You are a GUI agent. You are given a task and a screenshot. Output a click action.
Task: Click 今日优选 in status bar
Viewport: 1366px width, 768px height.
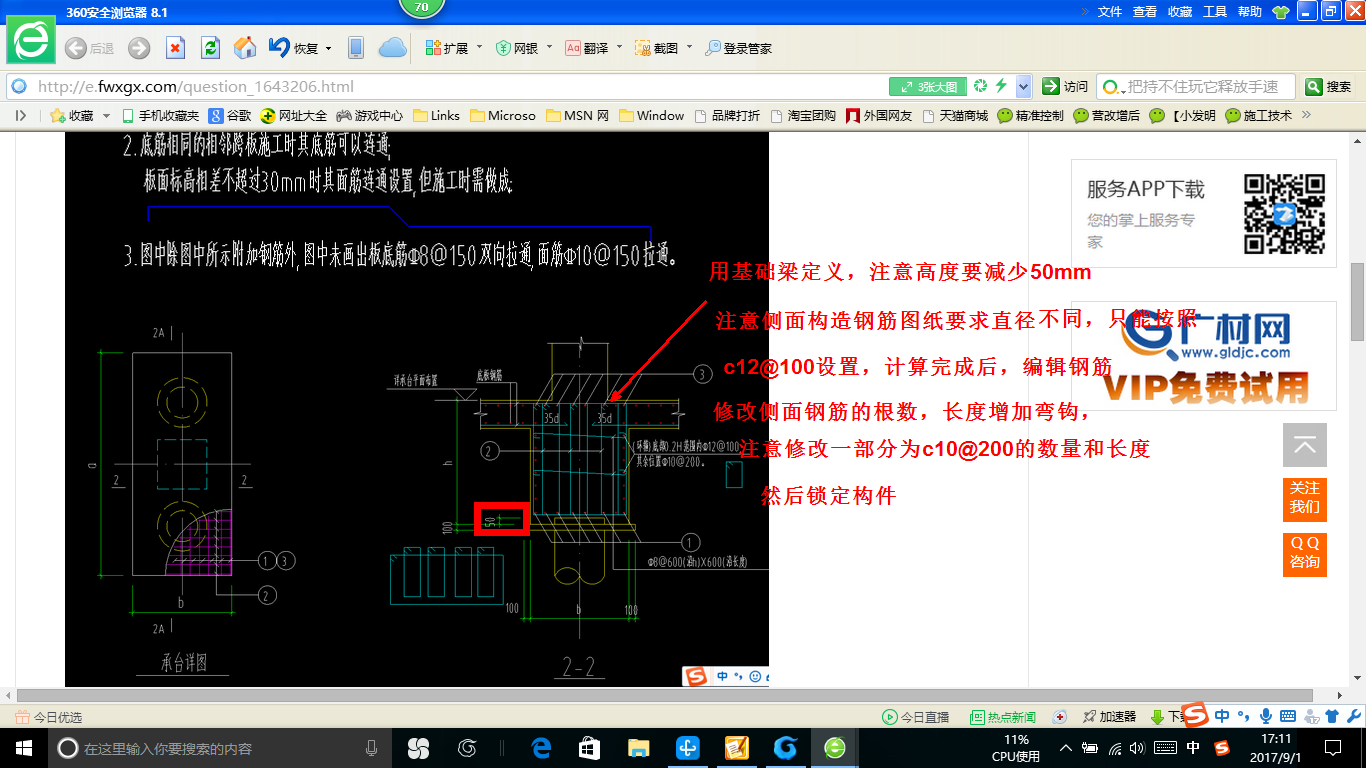[49, 717]
